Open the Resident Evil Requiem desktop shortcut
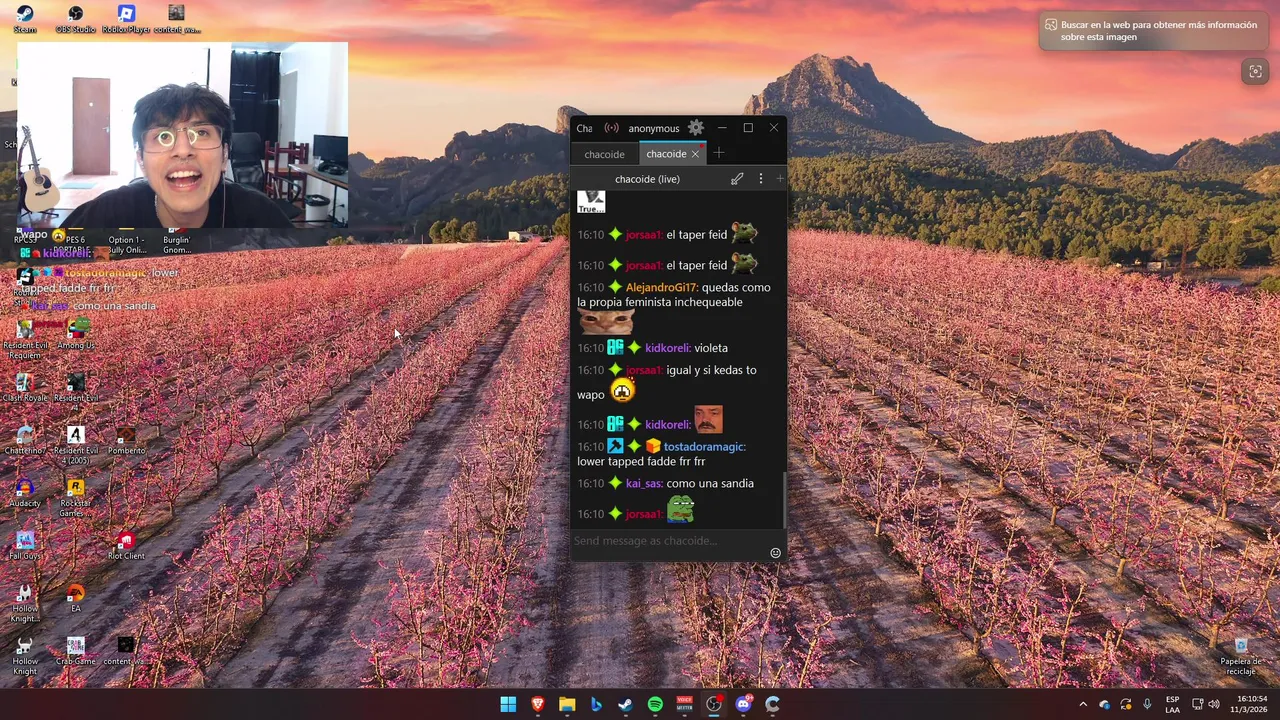Image resolution: width=1280 pixels, height=720 pixels. [x=25, y=338]
